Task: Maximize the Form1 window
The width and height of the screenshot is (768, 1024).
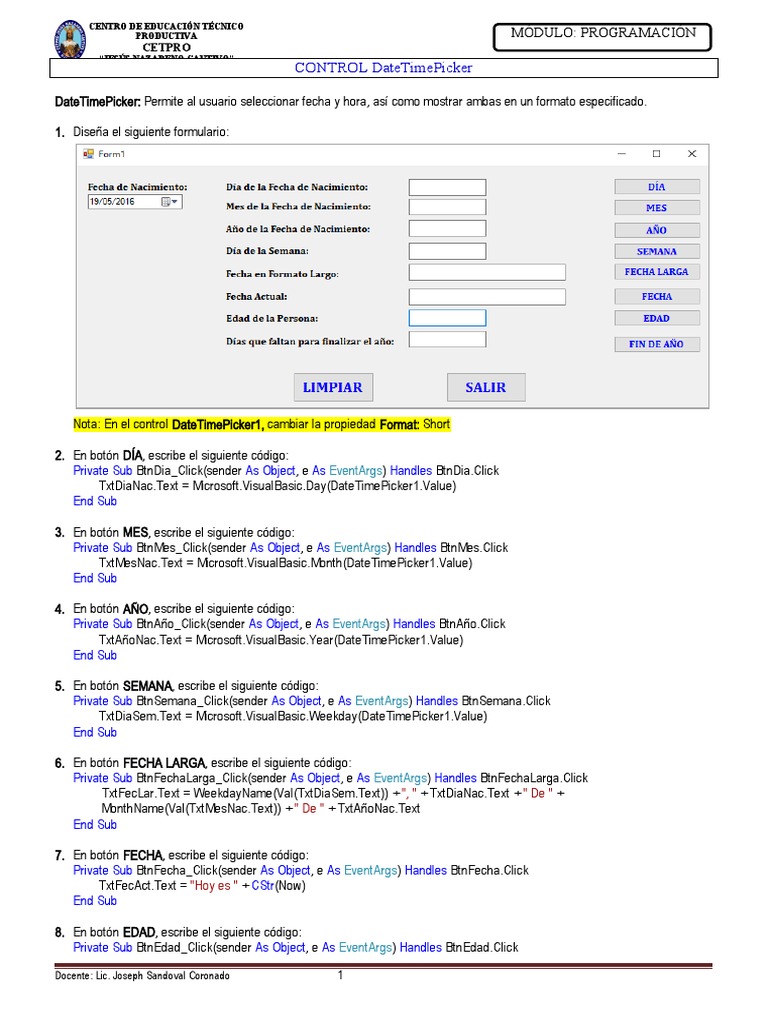Action: (656, 153)
